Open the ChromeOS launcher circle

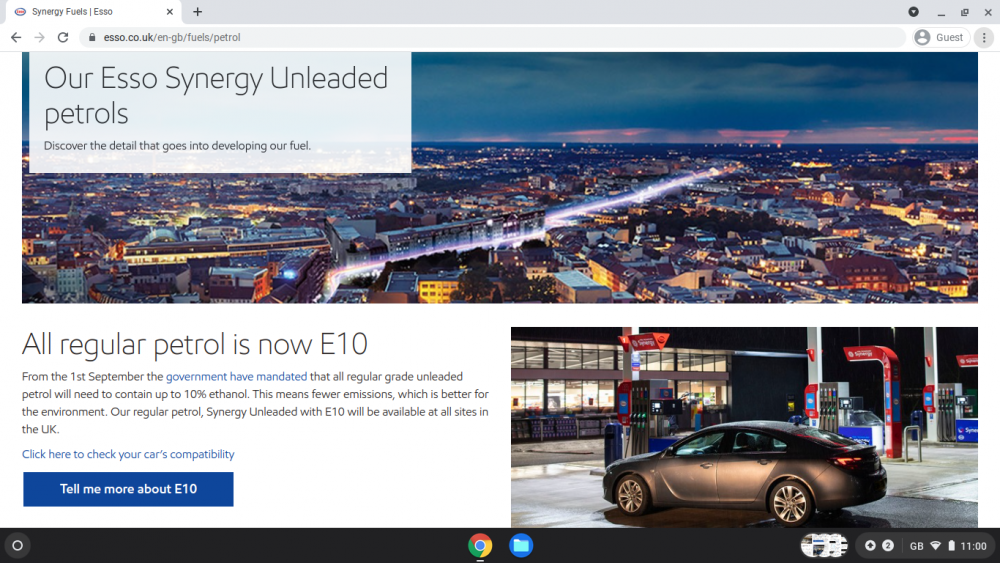[18, 546]
